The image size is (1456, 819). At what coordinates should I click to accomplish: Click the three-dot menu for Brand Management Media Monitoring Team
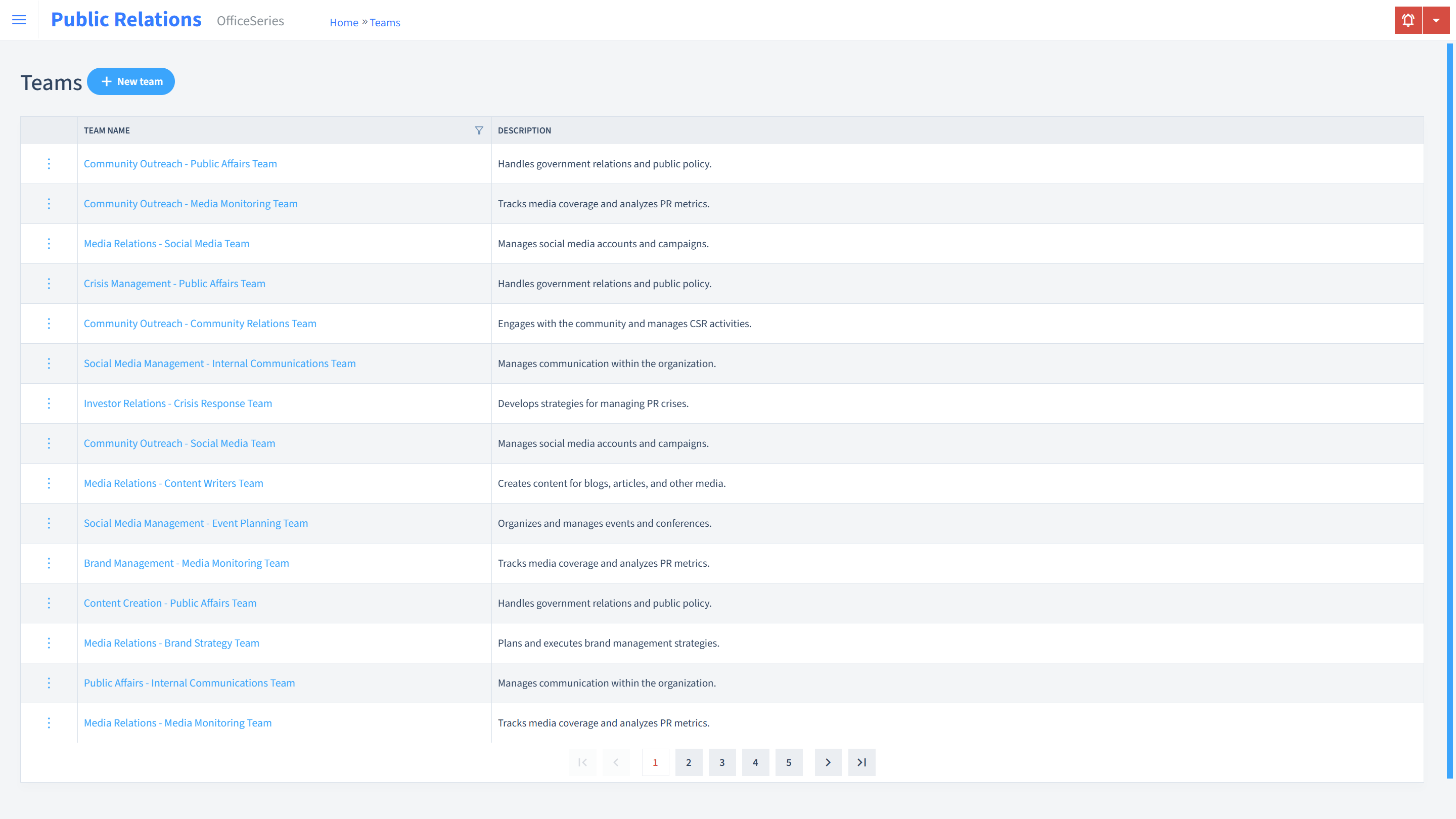tap(49, 563)
